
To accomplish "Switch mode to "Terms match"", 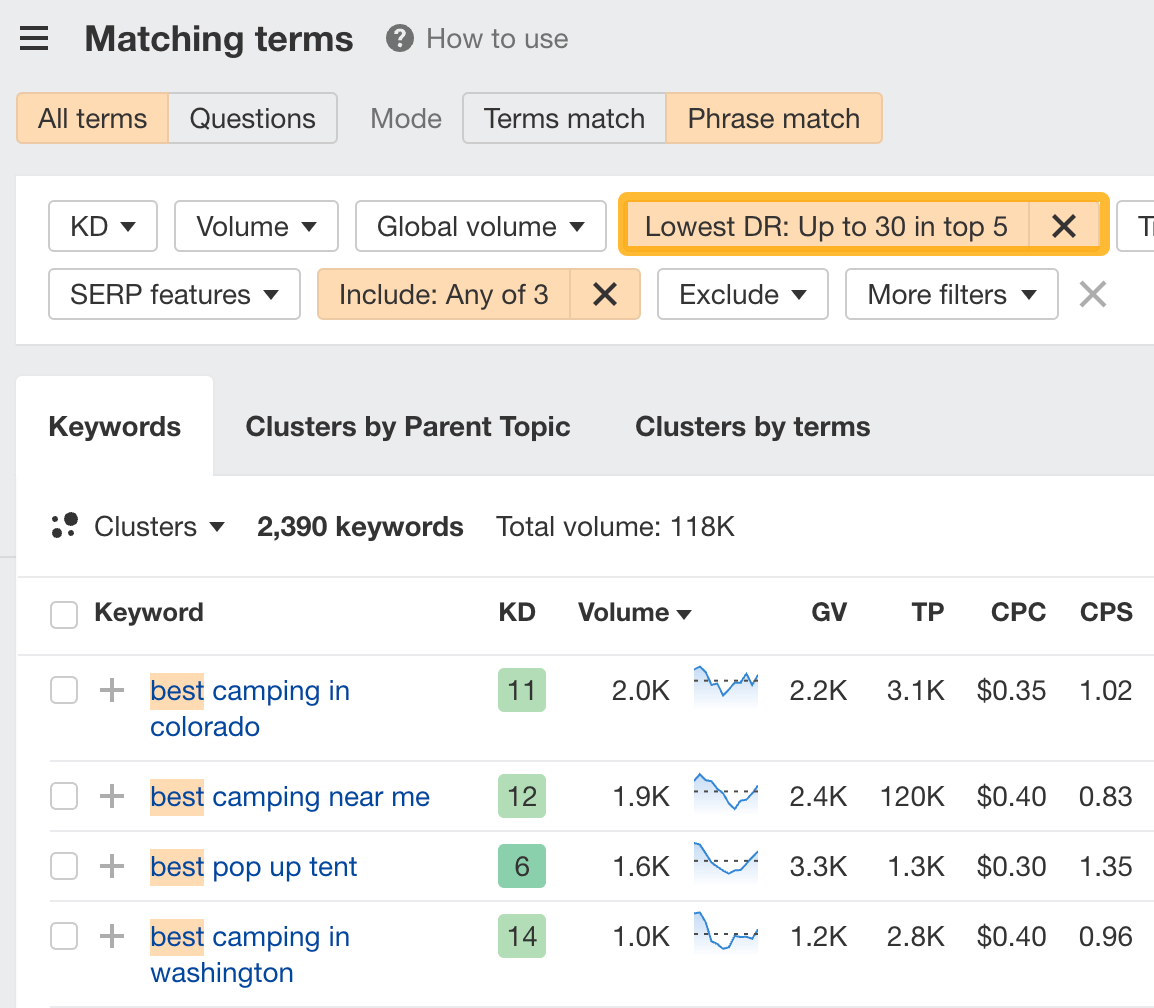I will click(x=563, y=118).
